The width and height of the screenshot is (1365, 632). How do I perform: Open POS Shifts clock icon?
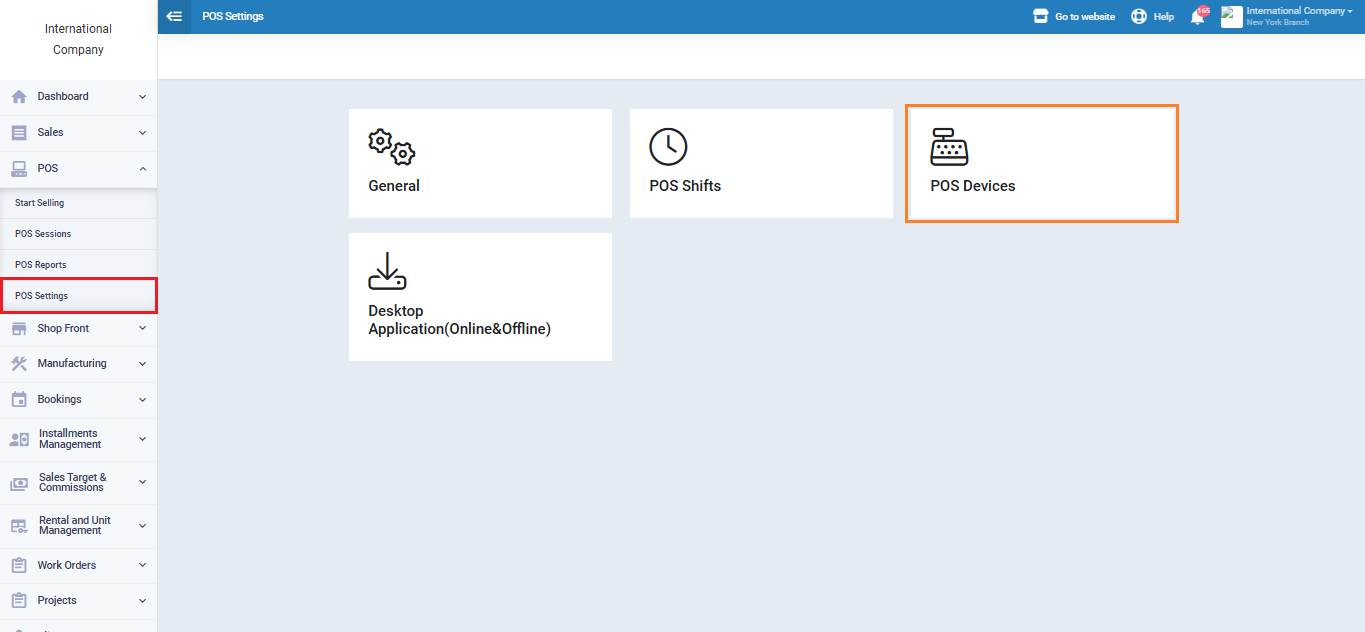pos(668,147)
